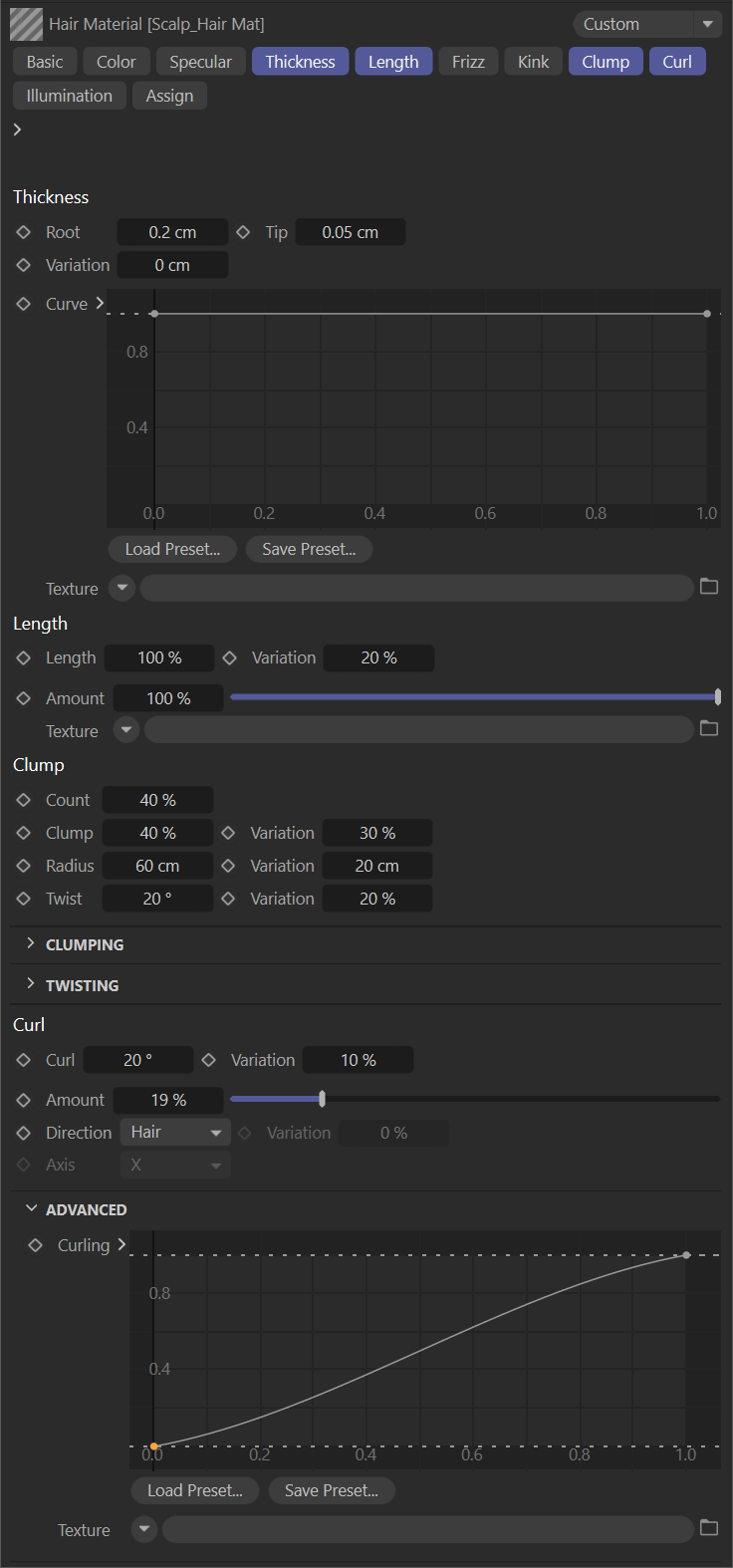
Task: Click the Curl Amount slider handle
Action: (x=322, y=1099)
